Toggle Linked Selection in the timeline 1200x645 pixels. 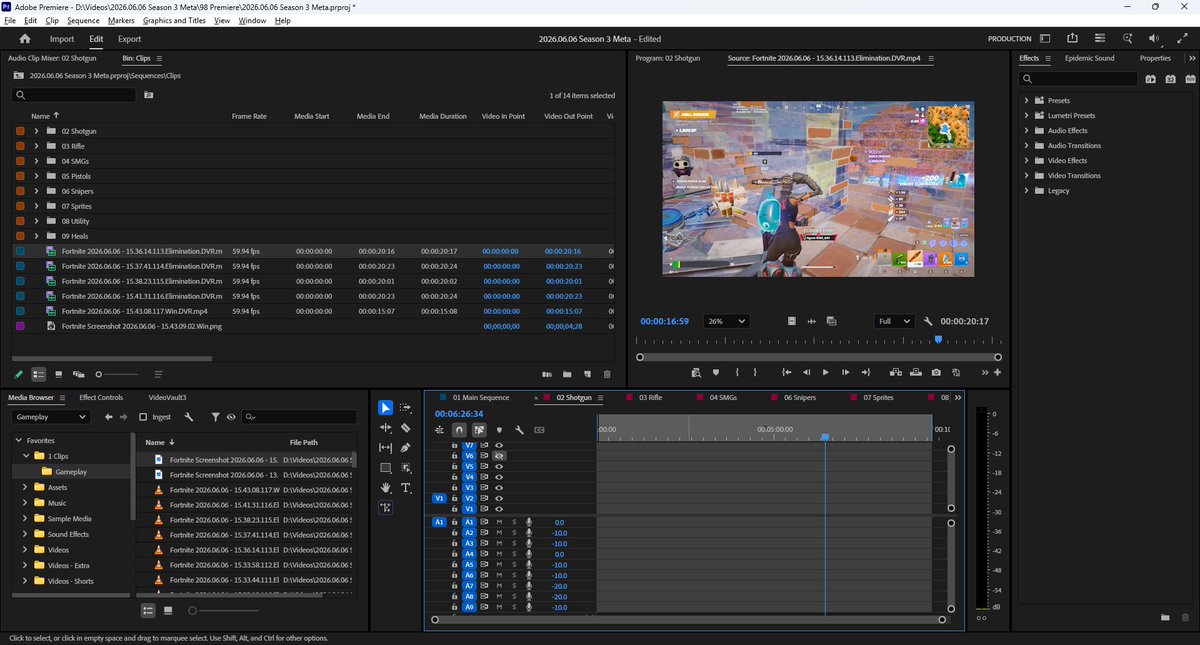pyautogui.click(x=479, y=430)
